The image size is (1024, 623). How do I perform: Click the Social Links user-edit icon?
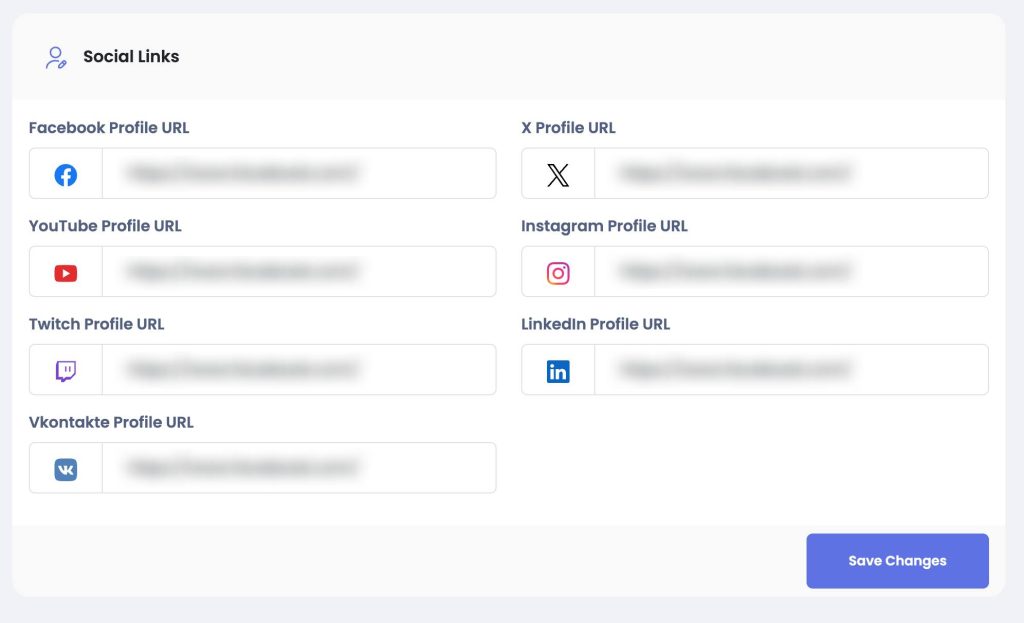(56, 57)
